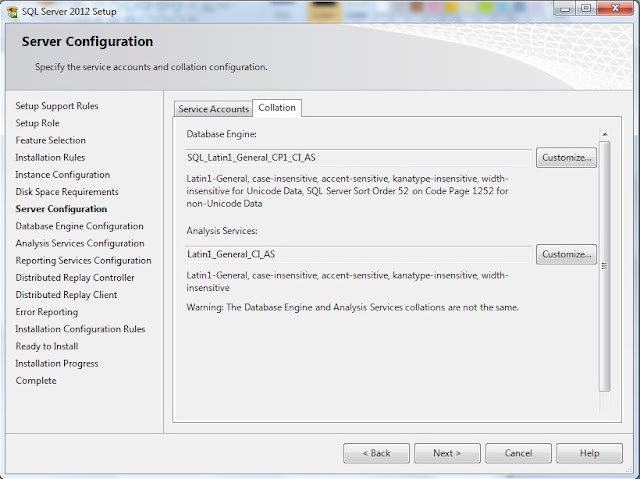
Task: Select the Setup Role step
Action: 37,123
